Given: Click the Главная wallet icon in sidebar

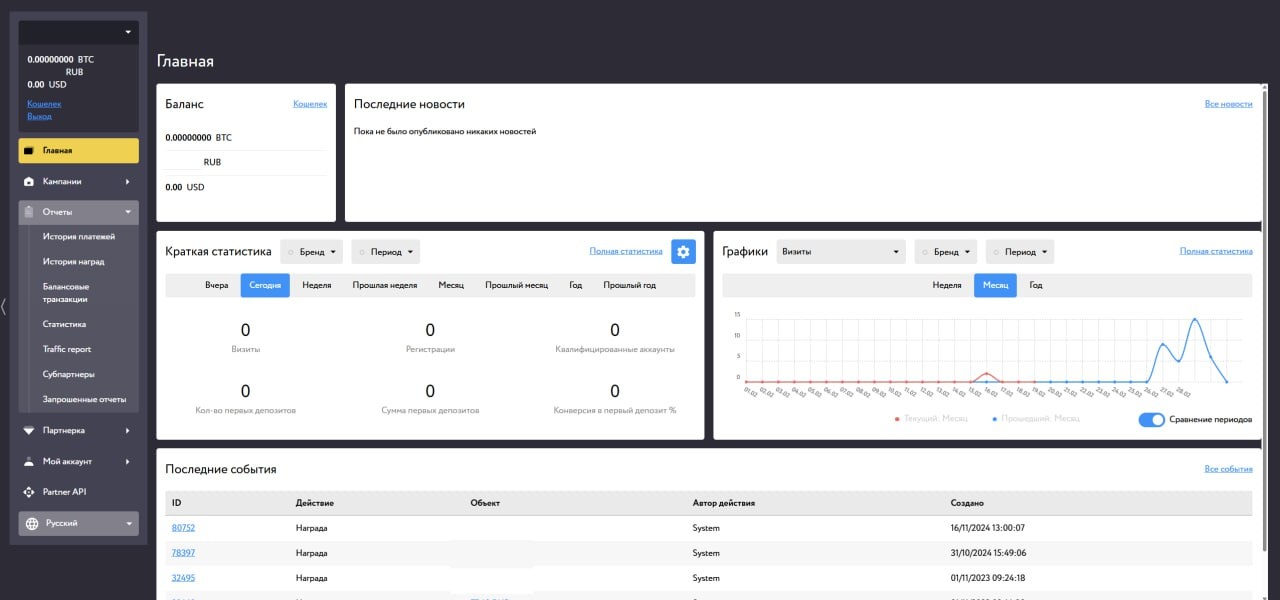Looking at the screenshot, I should pyautogui.click(x=29, y=151).
